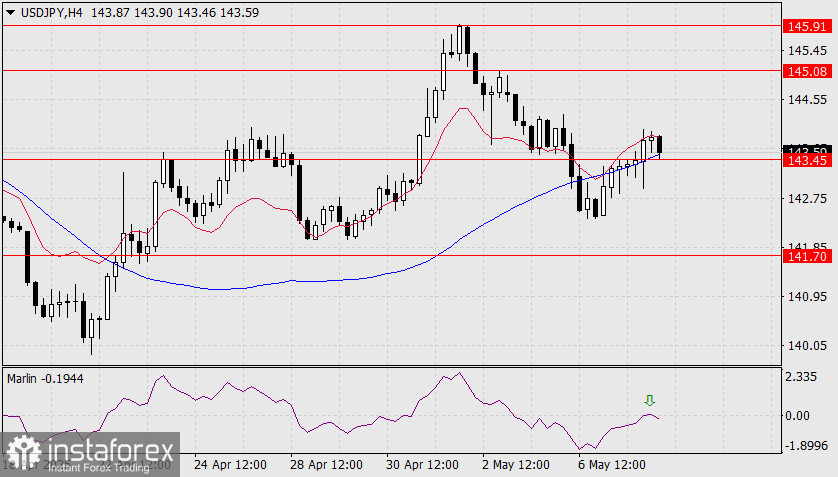Click the 28 Apr 12:00 time label
838x477 pixels.
pyautogui.click(x=326, y=465)
